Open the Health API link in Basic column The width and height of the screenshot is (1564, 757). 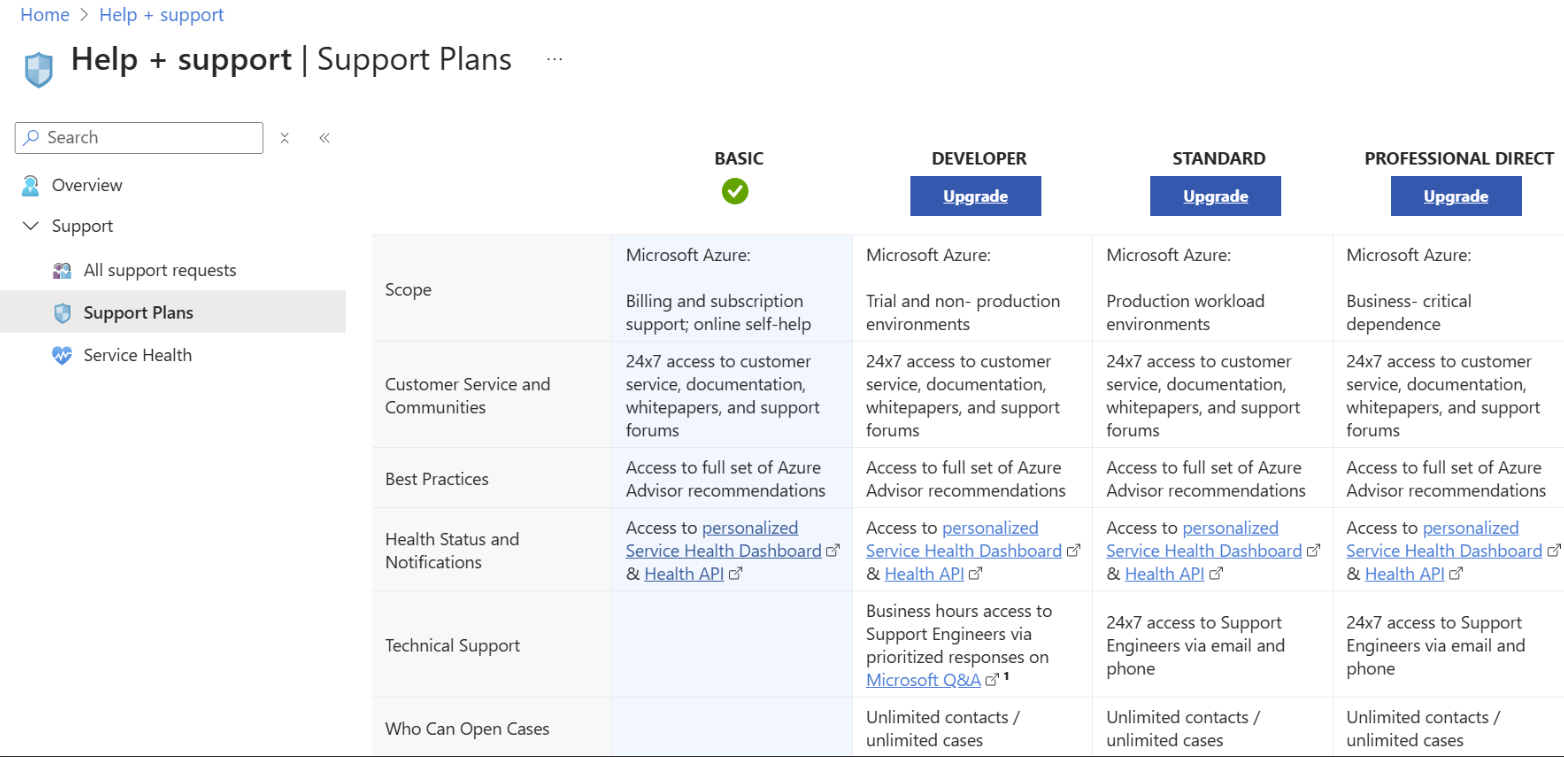[x=684, y=573]
